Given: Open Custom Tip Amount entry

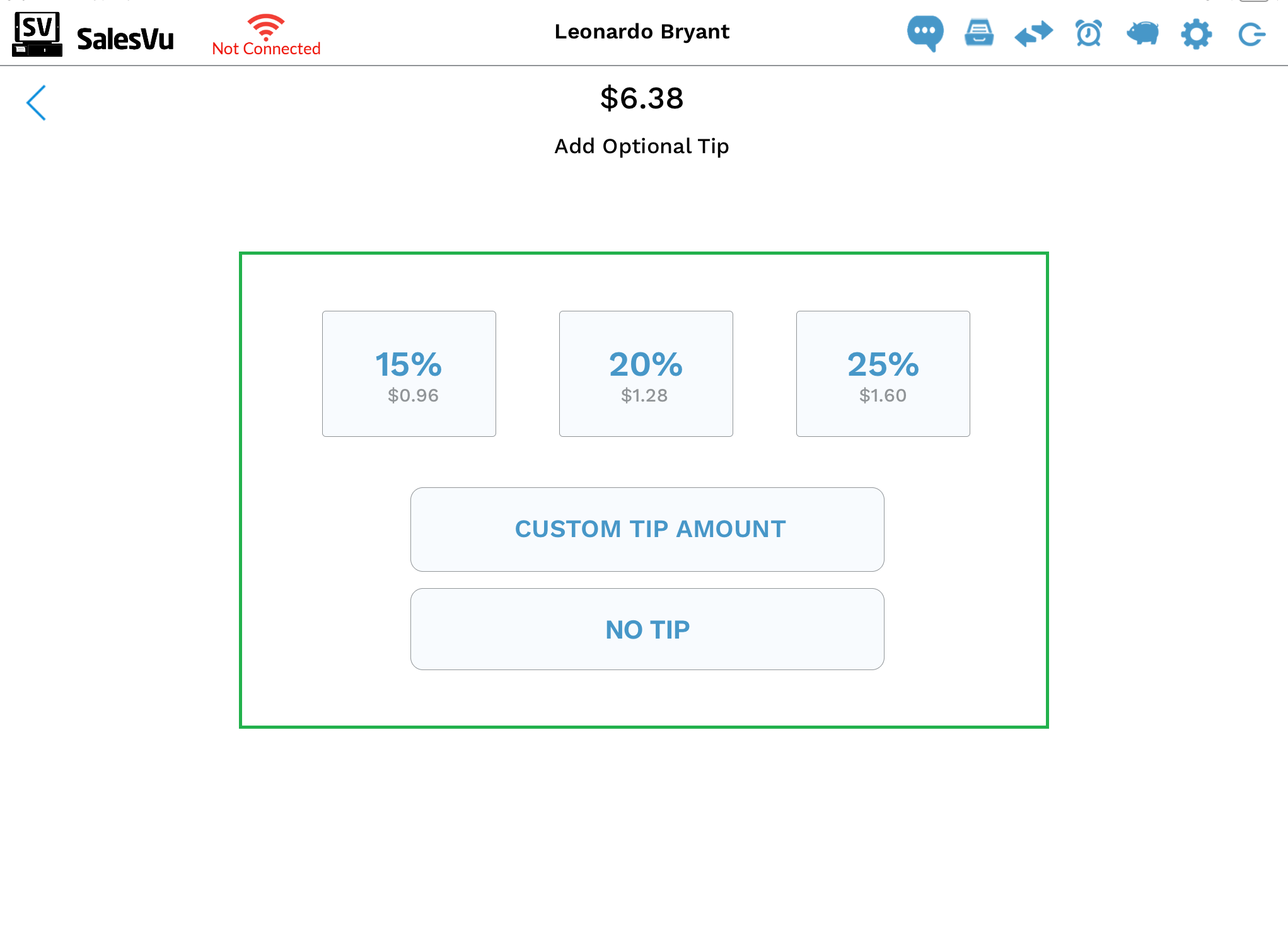Looking at the screenshot, I should (x=647, y=530).
